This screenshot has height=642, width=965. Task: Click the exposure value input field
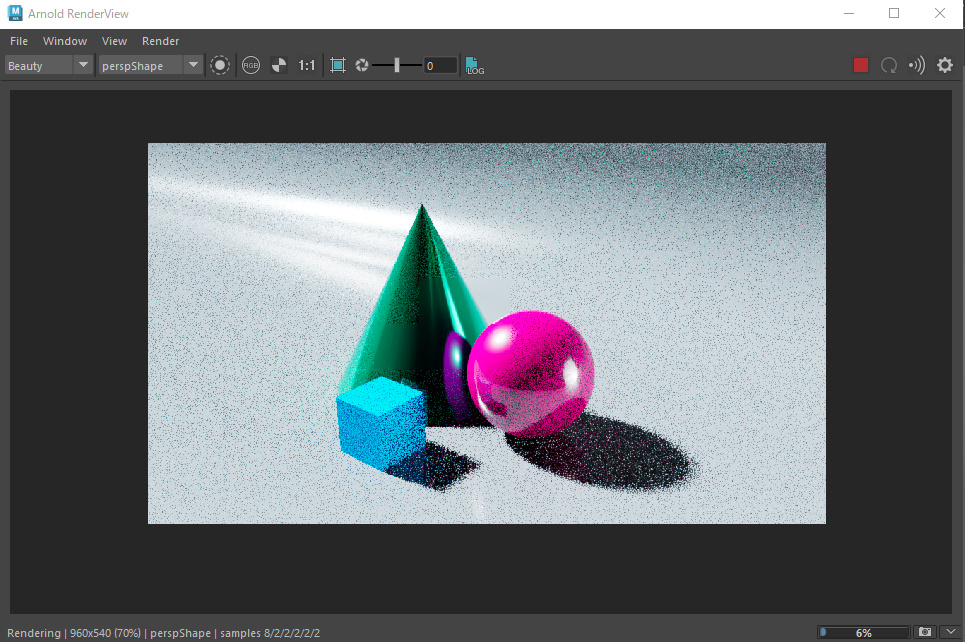[x=441, y=65]
